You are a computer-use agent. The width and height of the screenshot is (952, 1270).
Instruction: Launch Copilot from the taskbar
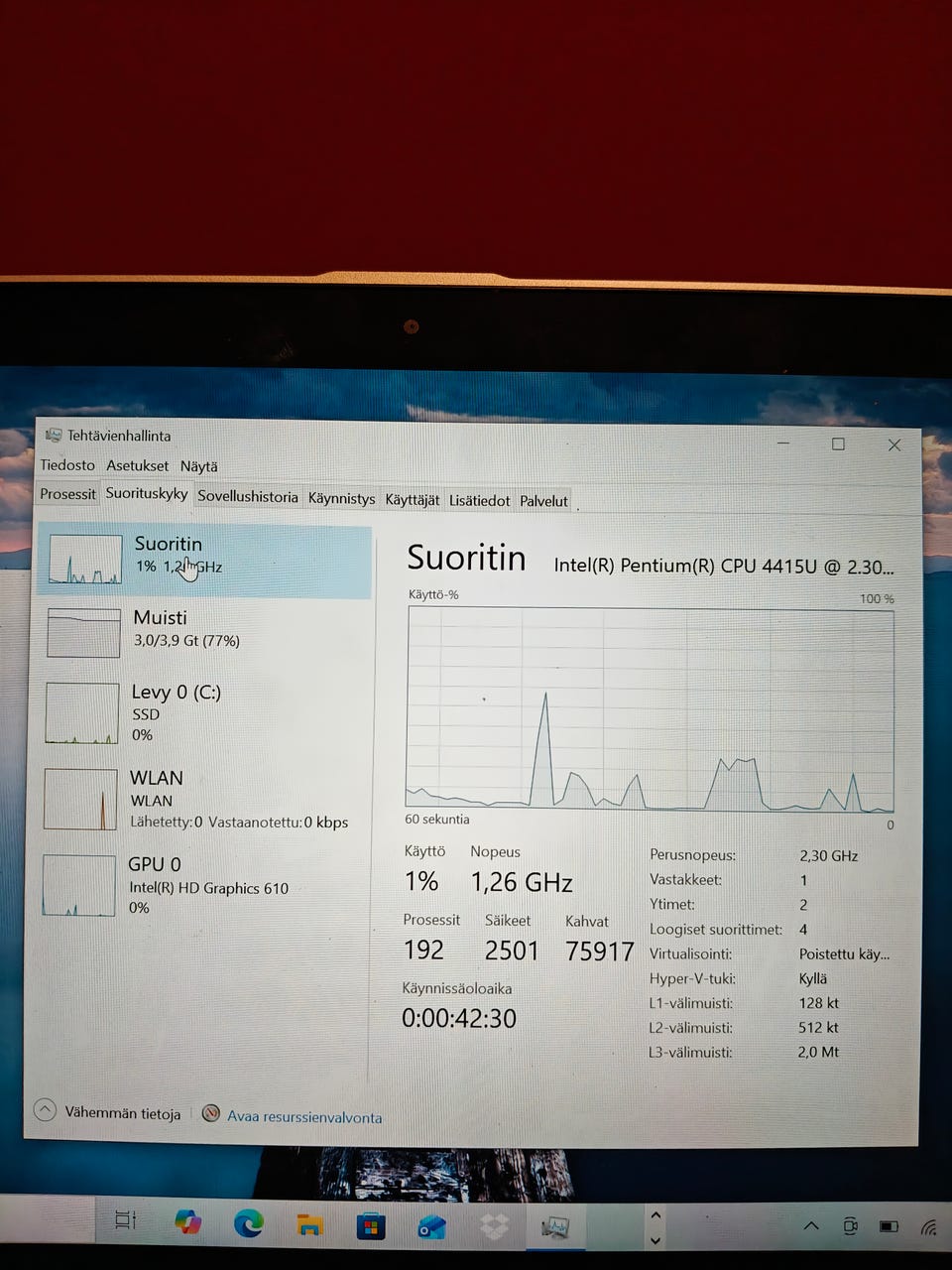click(x=187, y=1221)
